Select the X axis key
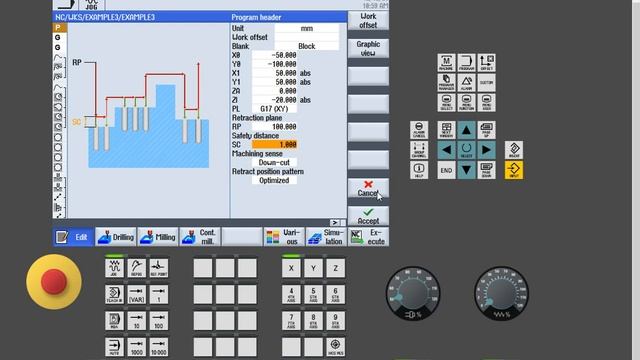The height and width of the screenshot is (360, 640). 291,268
